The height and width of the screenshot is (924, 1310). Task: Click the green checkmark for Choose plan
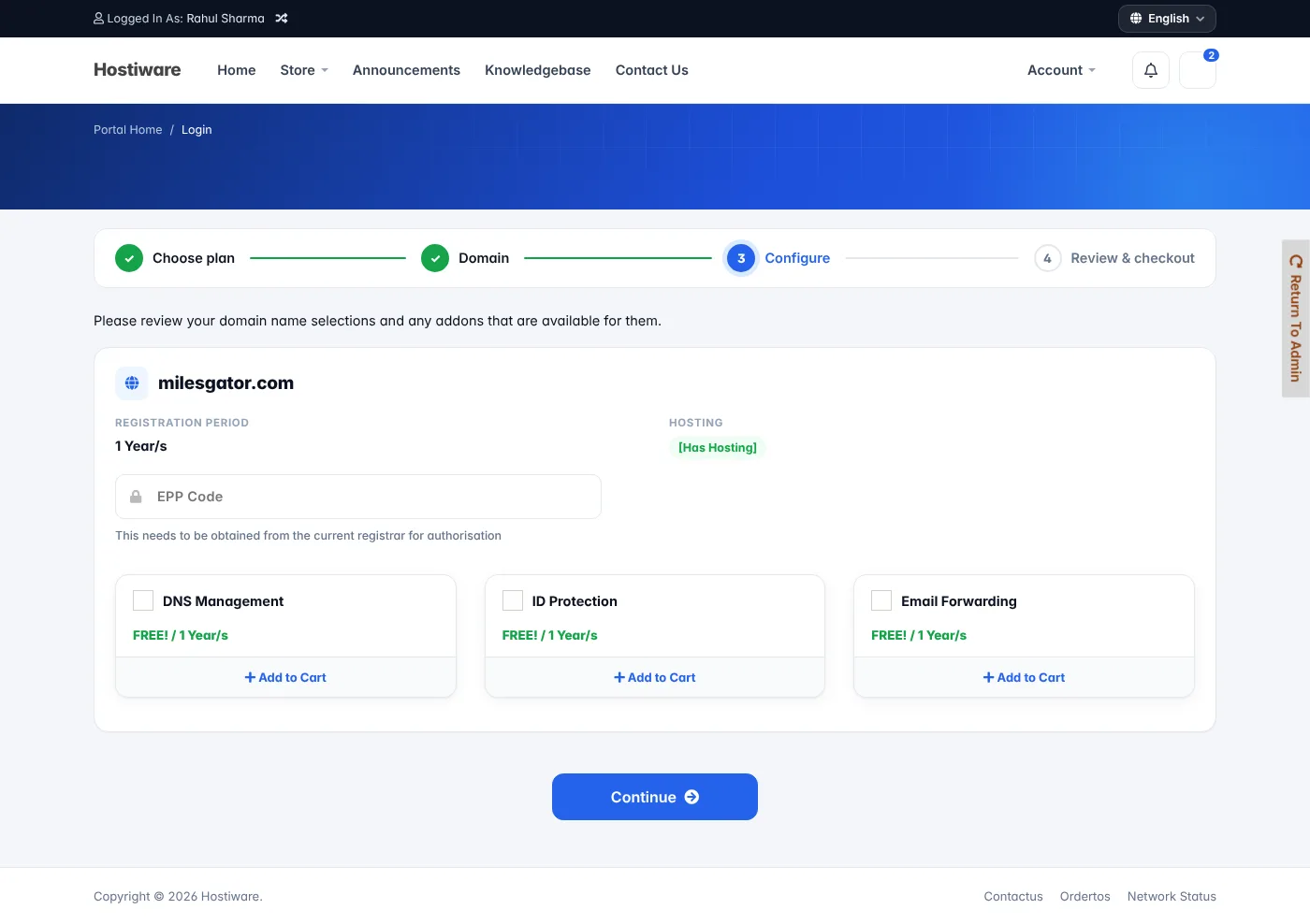coord(129,258)
